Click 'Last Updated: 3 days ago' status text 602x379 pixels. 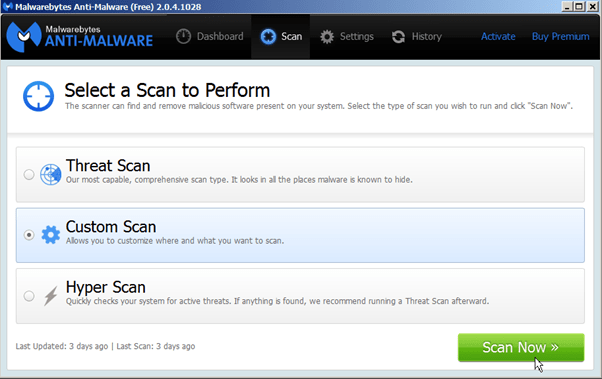[62, 346]
